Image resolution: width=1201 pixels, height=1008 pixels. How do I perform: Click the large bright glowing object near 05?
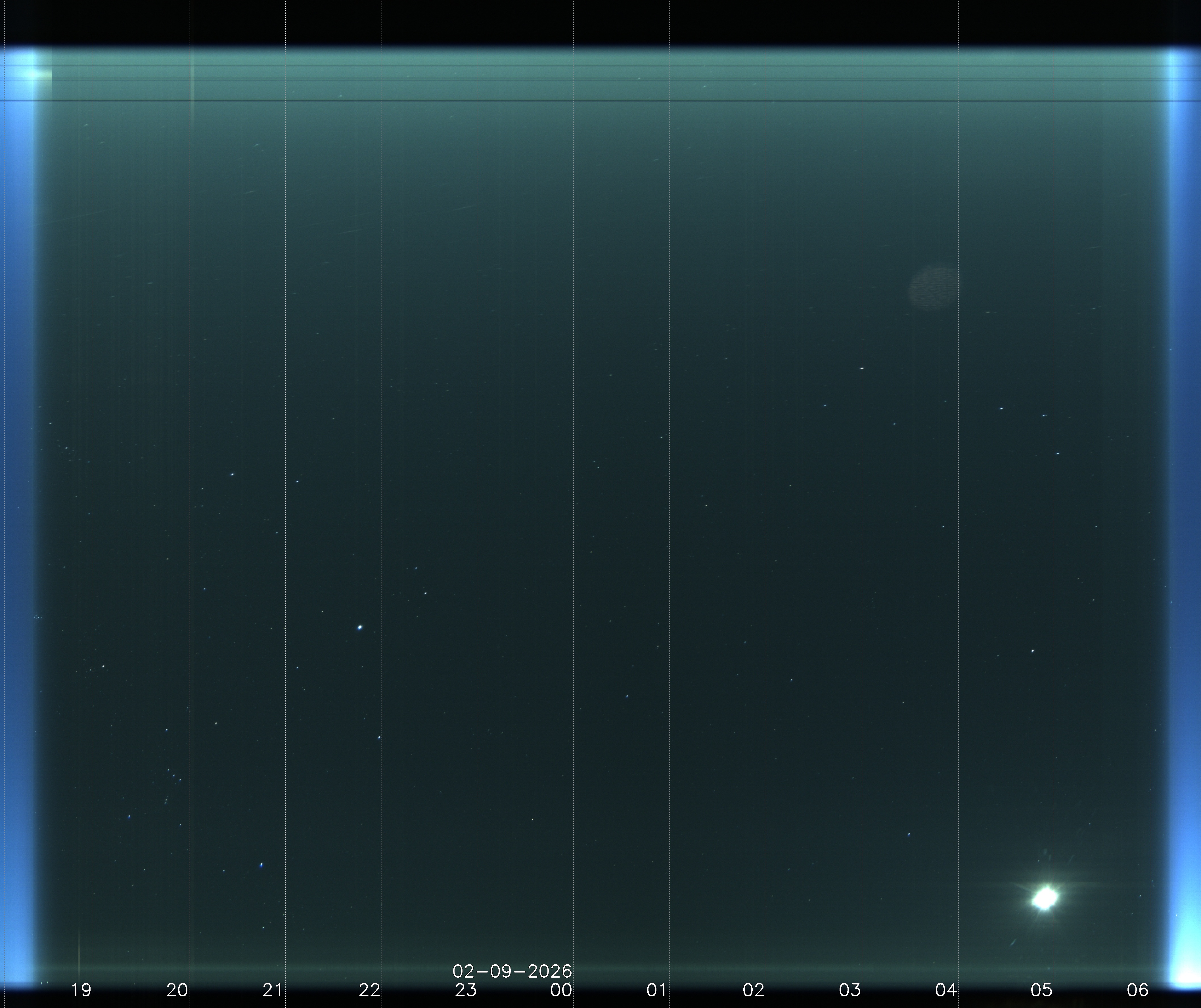point(1045,898)
